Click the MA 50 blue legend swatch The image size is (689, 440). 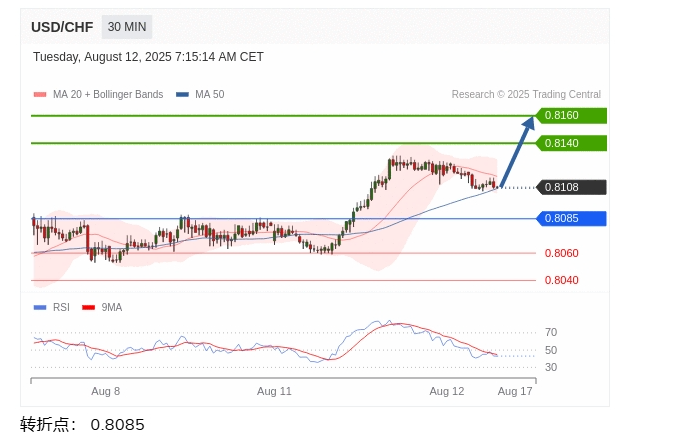coord(182,95)
